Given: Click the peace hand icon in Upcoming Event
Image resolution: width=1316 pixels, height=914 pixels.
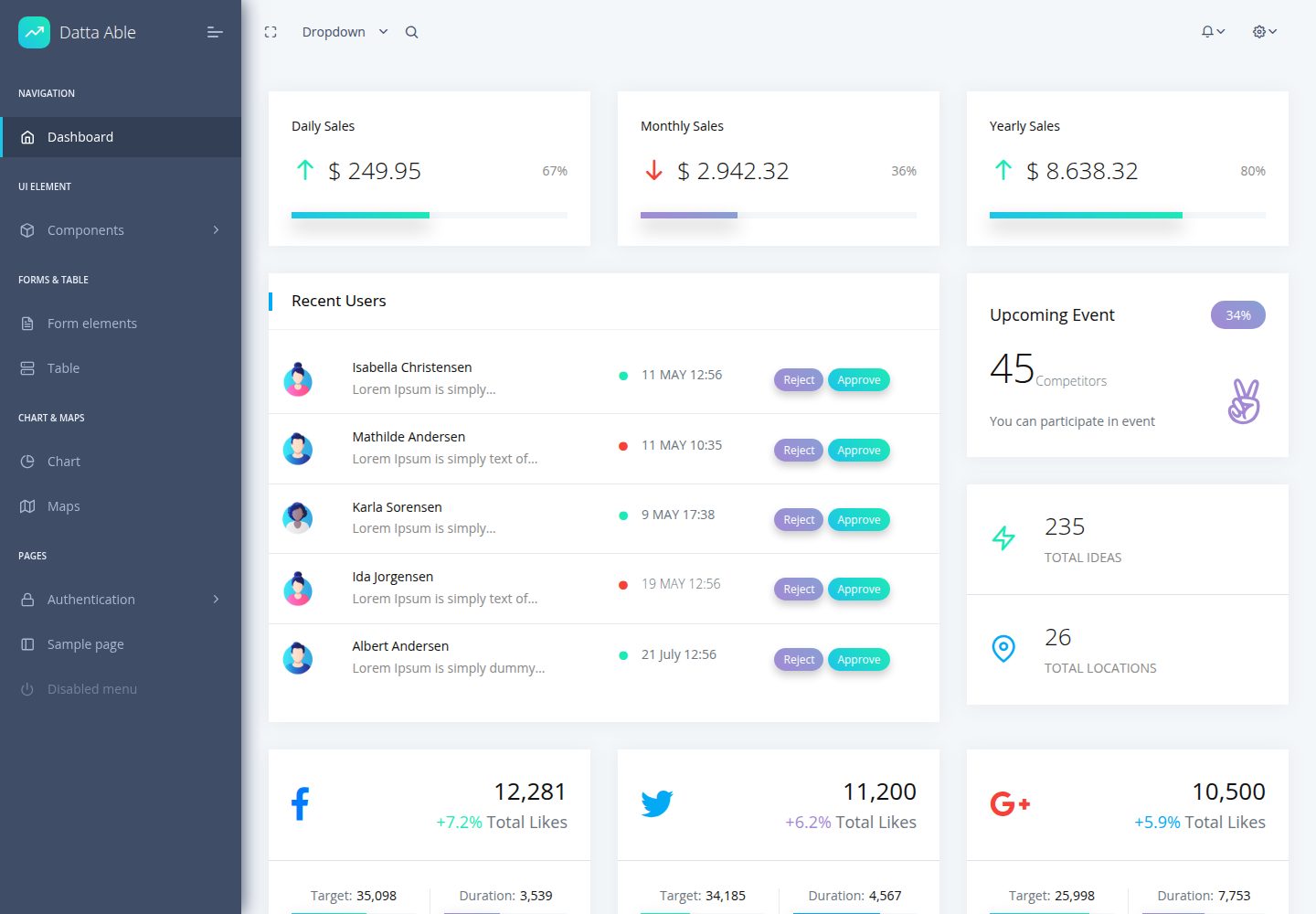Looking at the screenshot, I should coord(1244,401).
